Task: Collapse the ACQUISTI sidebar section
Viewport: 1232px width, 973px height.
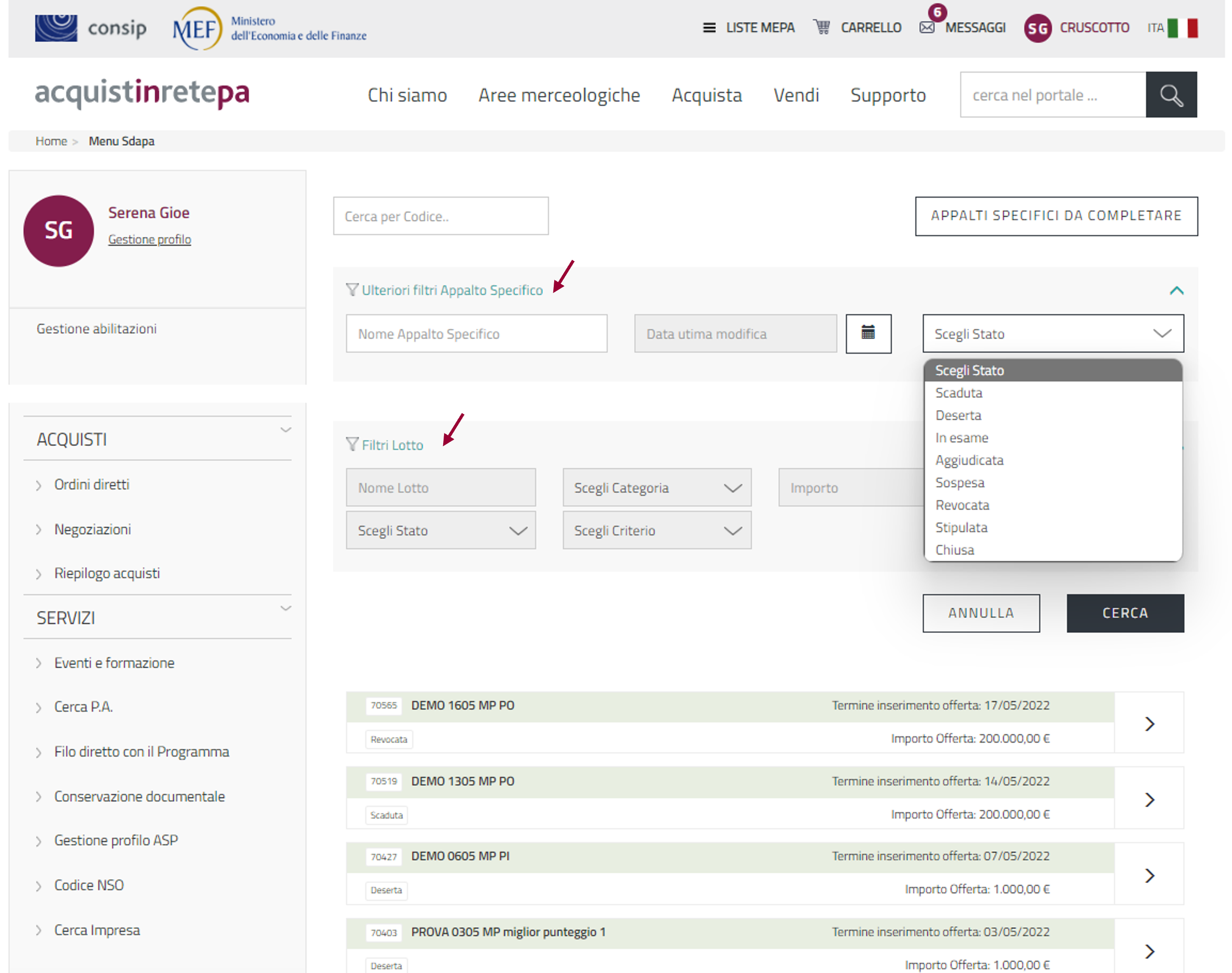Action: click(285, 430)
